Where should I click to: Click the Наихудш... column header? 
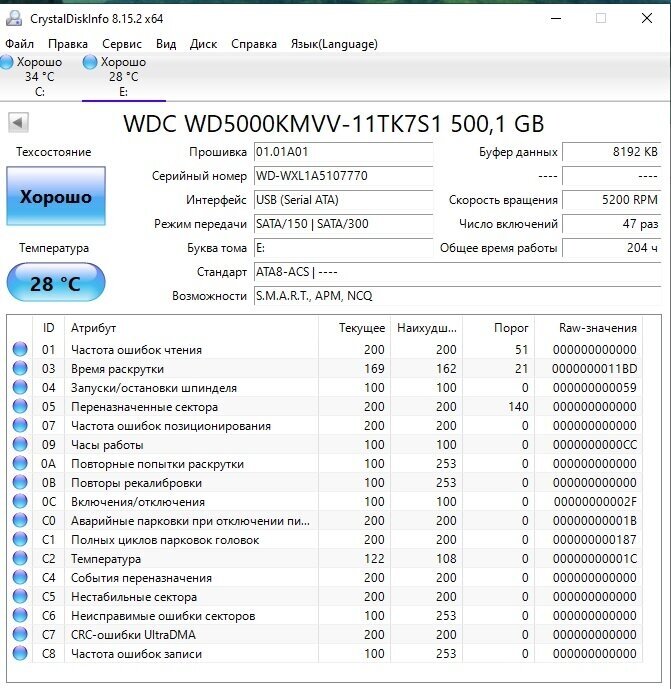click(426, 328)
